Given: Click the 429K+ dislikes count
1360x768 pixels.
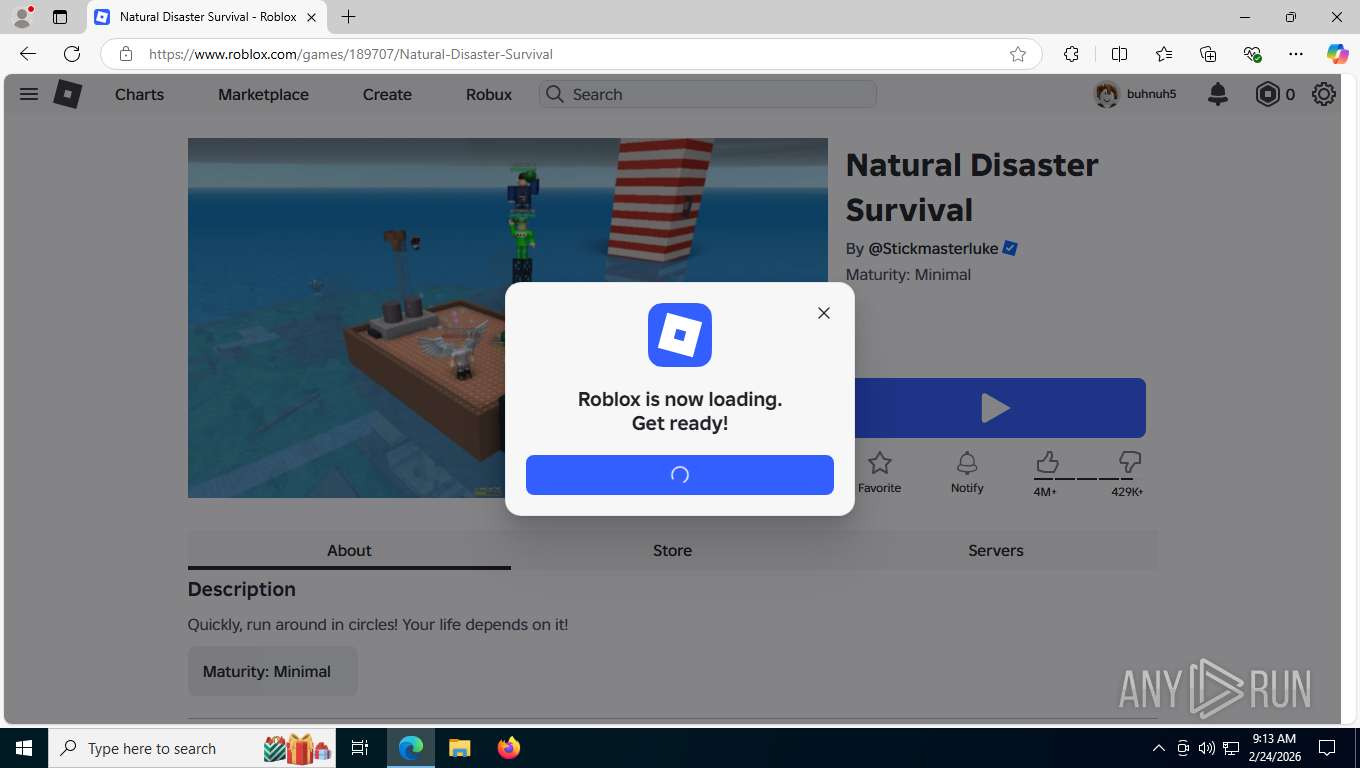Looking at the screenshot, I should pyautogui.click(x=1127, y=492).
